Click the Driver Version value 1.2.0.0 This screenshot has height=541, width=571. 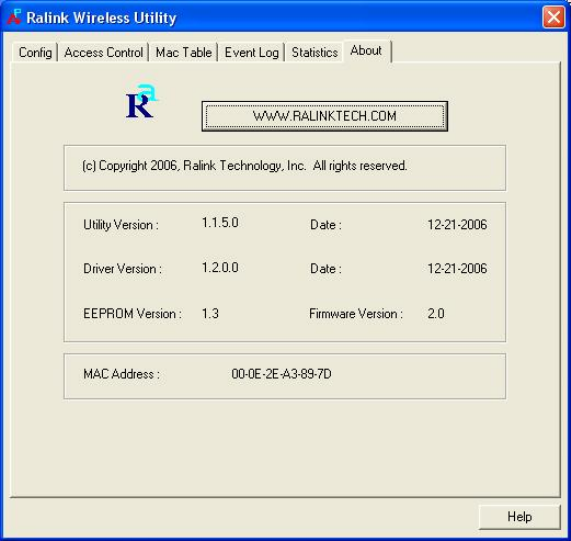[x=220, y=268]
